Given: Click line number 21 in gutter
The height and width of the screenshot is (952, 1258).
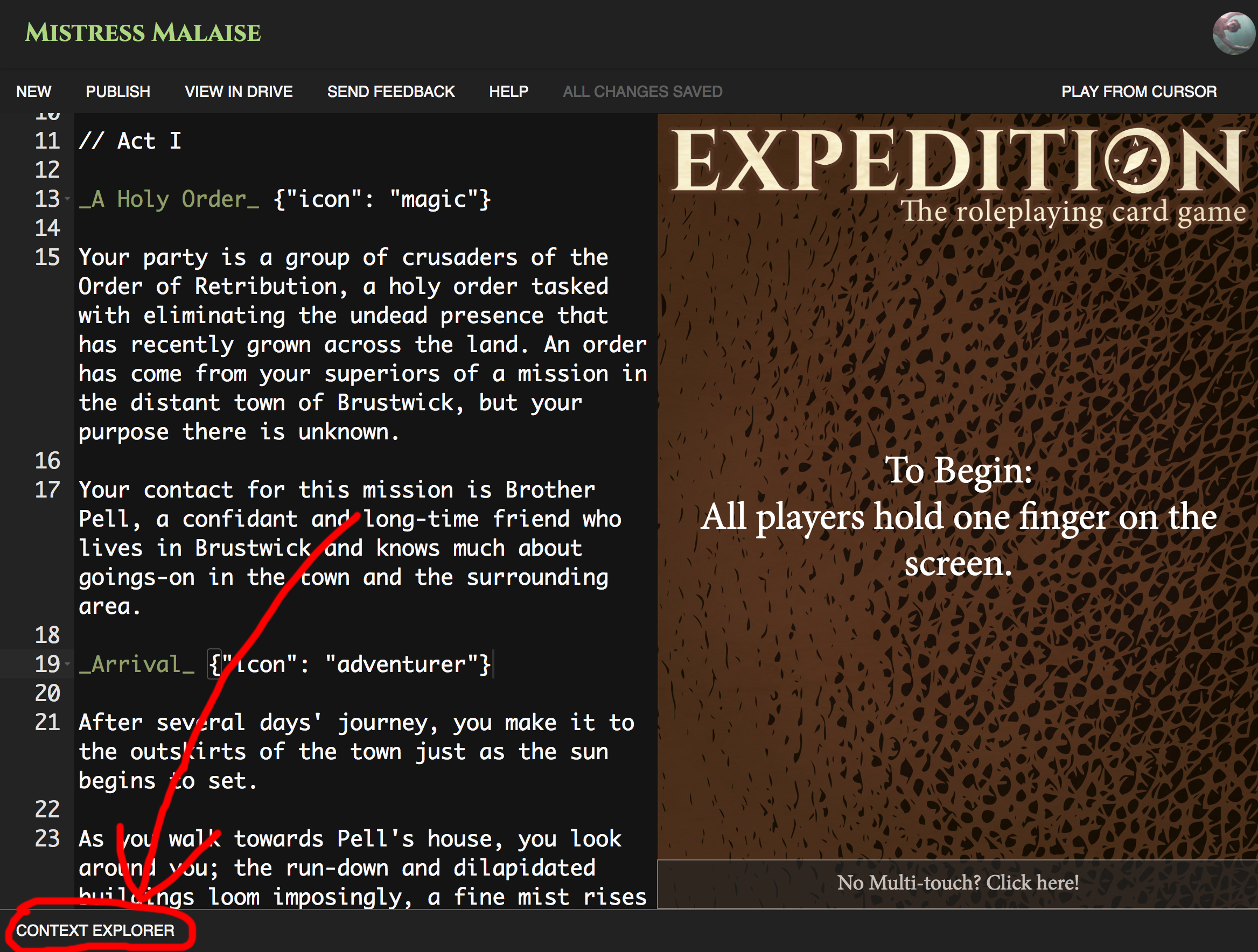Looking at the screenshot, I should coord(47,723).
